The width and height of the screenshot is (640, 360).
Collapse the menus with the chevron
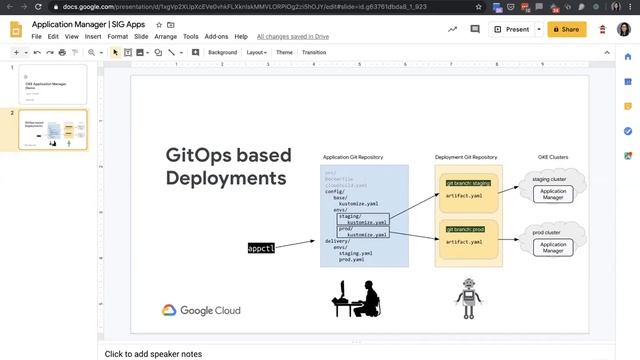[x=607, y=53]
